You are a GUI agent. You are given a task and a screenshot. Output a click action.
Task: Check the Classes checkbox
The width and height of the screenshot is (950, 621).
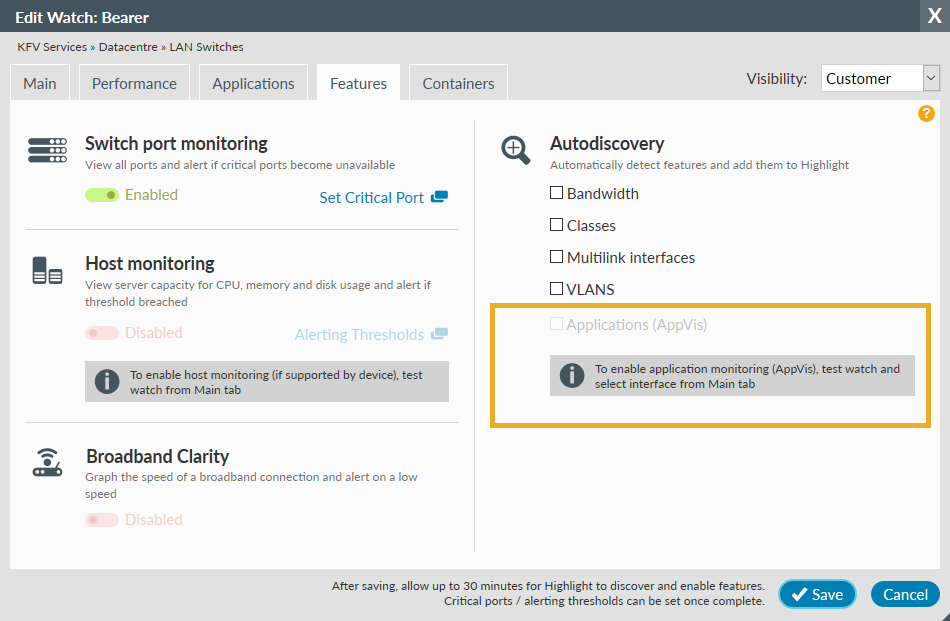(556, 224)
